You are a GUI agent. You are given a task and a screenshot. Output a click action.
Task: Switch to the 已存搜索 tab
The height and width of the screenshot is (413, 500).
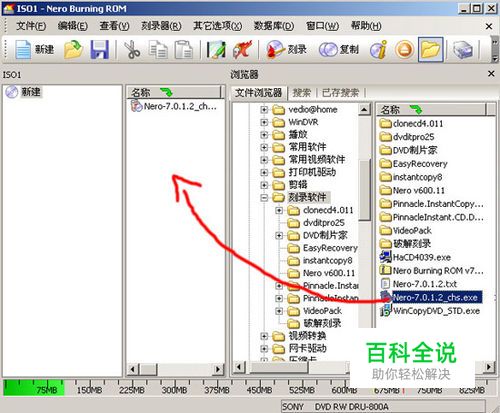click(x=341, y=93)
